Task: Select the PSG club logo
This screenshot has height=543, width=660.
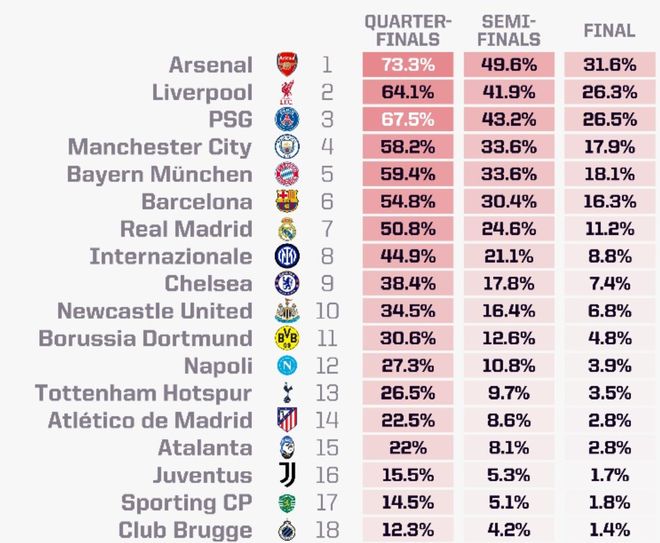Action: point(287,119)
